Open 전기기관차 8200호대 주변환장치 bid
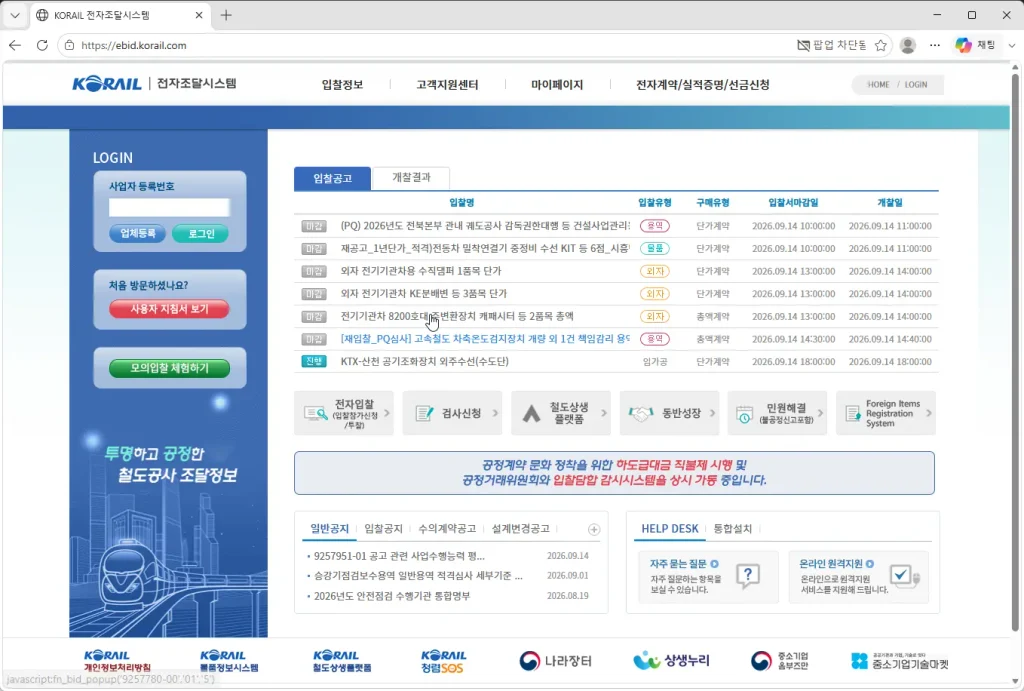1024x691 pixels. tap(457, 316)
